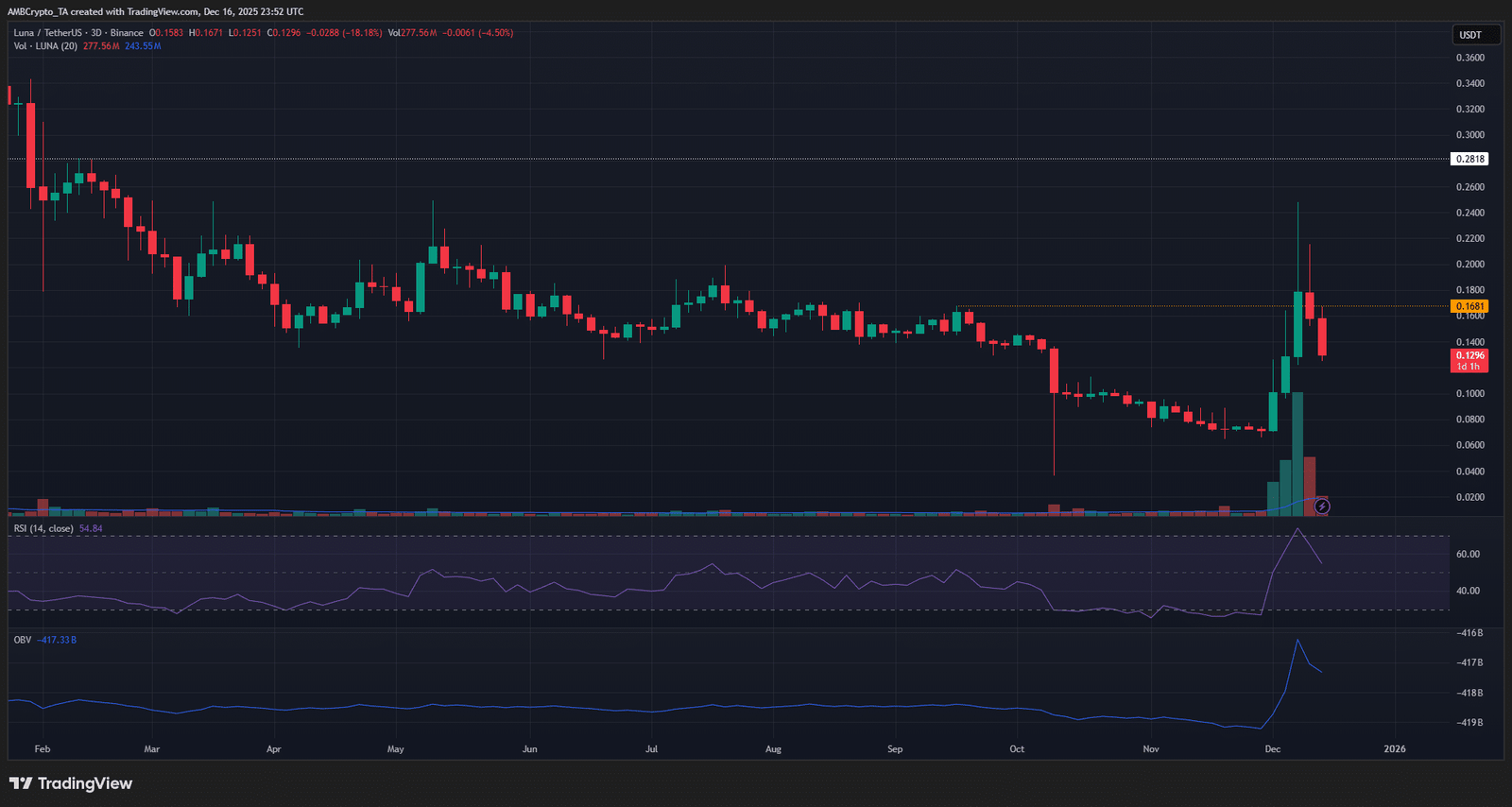Click the 0.2400 price axis label
The width and height of the screenshot is (1512, 807).
click(1470, 213)
